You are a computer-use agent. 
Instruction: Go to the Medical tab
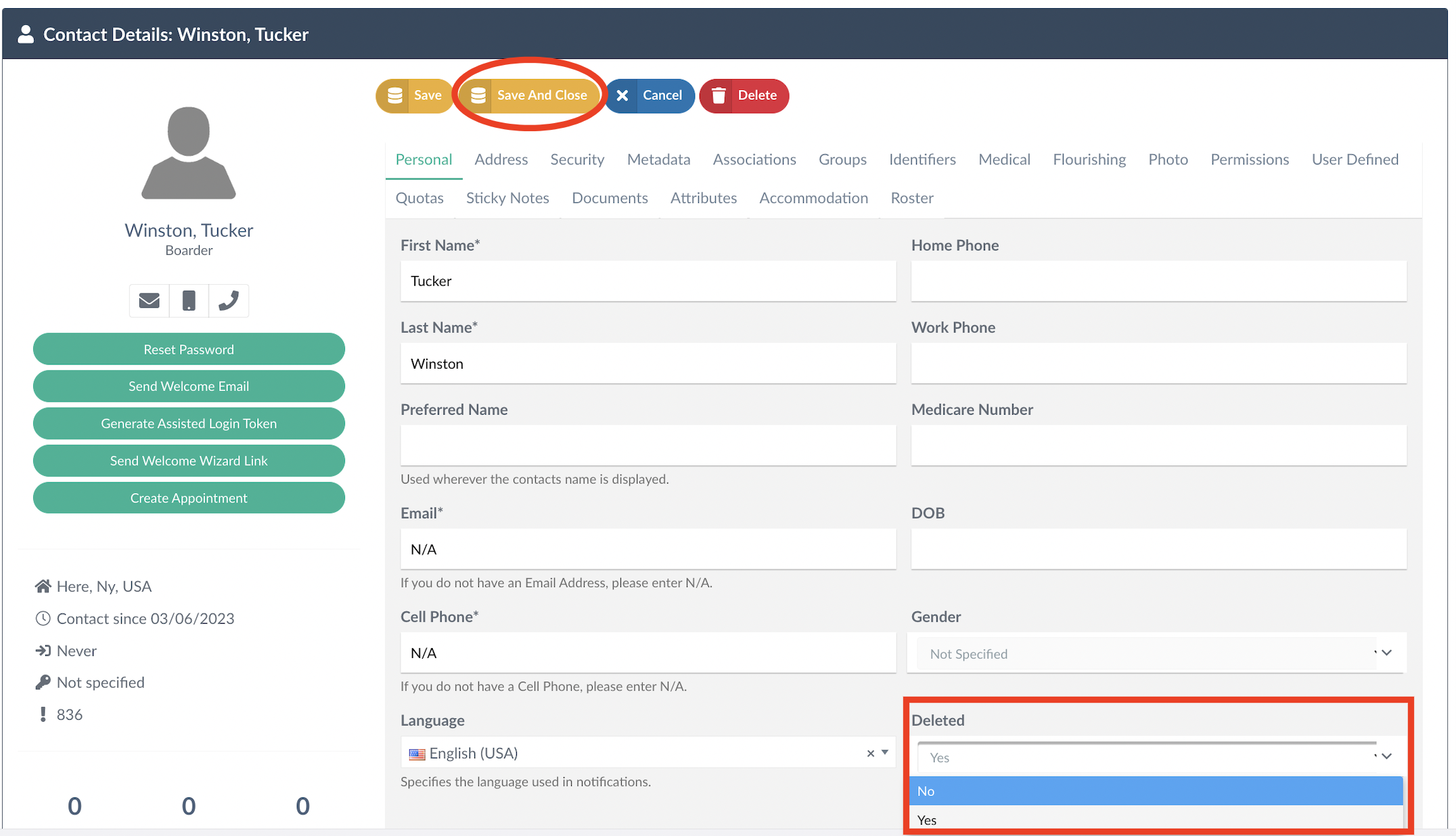[x=1004, y=160]
